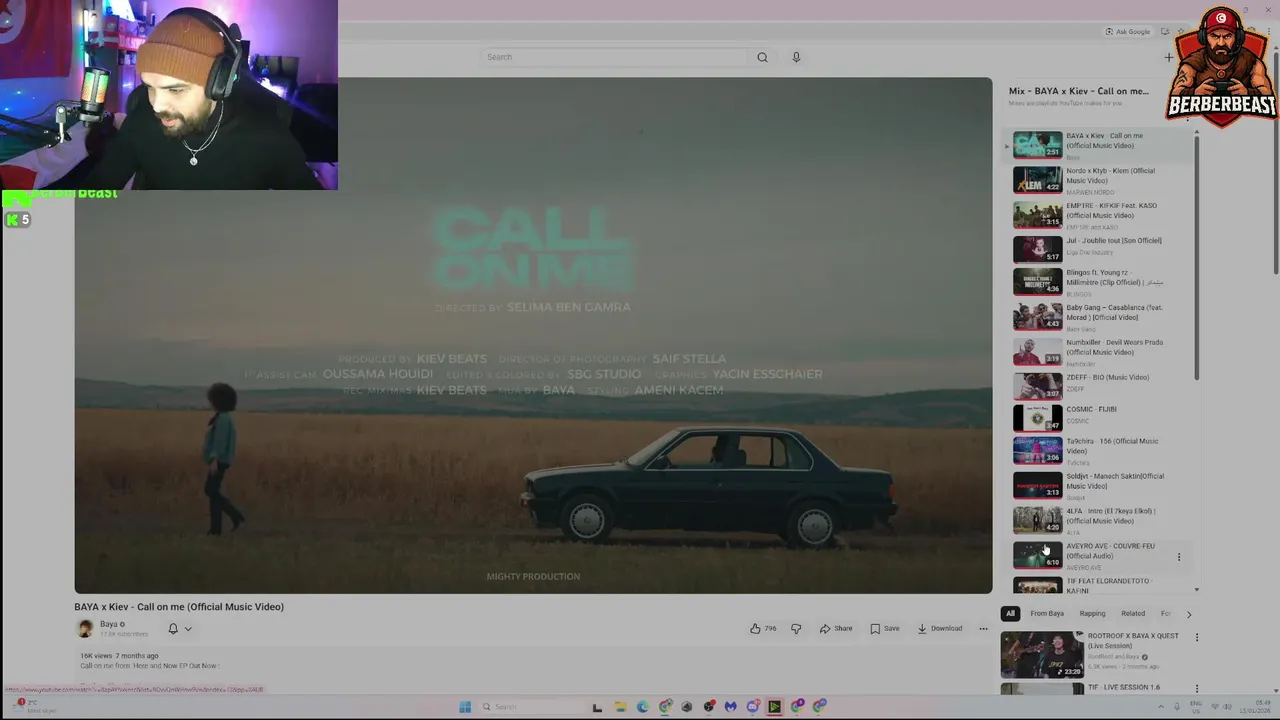Click taskbar clock showing 05:49
The height and width of the screenshot is (720, 1280).
tap(1255, 707)
